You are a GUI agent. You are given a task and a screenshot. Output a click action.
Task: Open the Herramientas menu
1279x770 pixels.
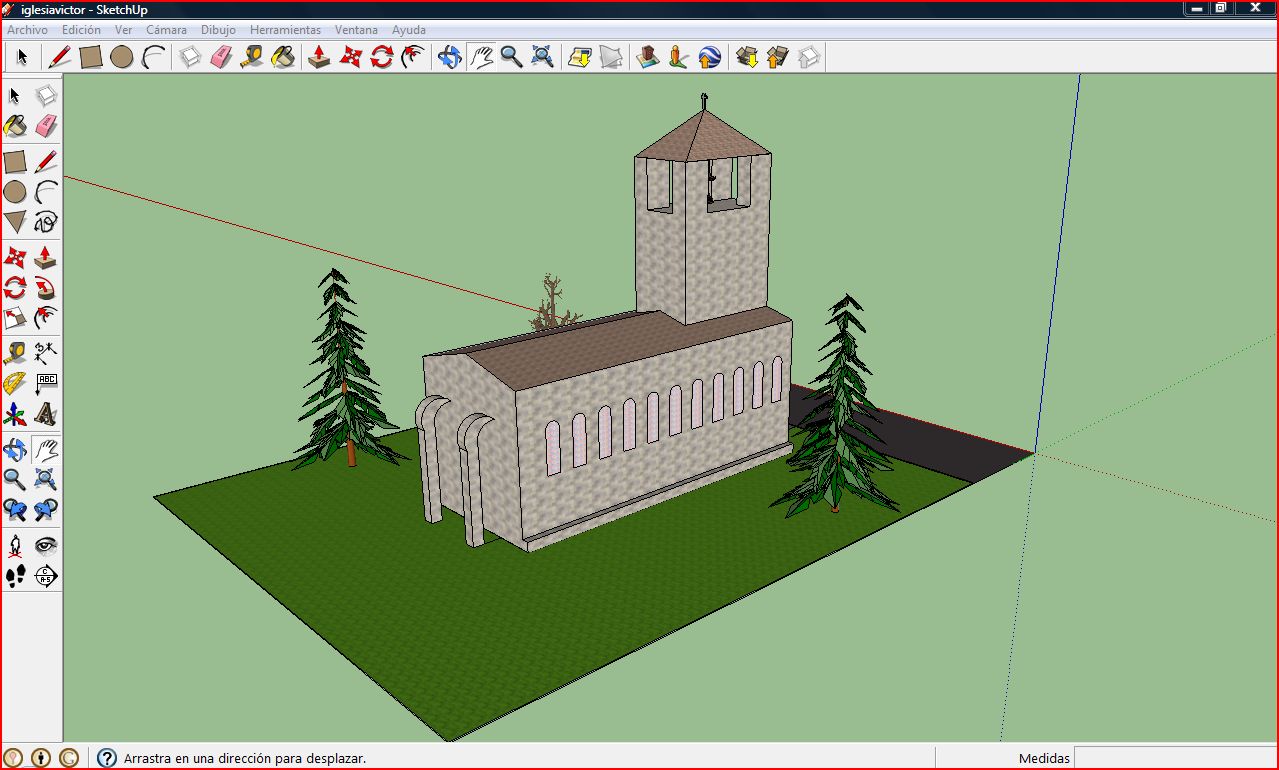285,30
